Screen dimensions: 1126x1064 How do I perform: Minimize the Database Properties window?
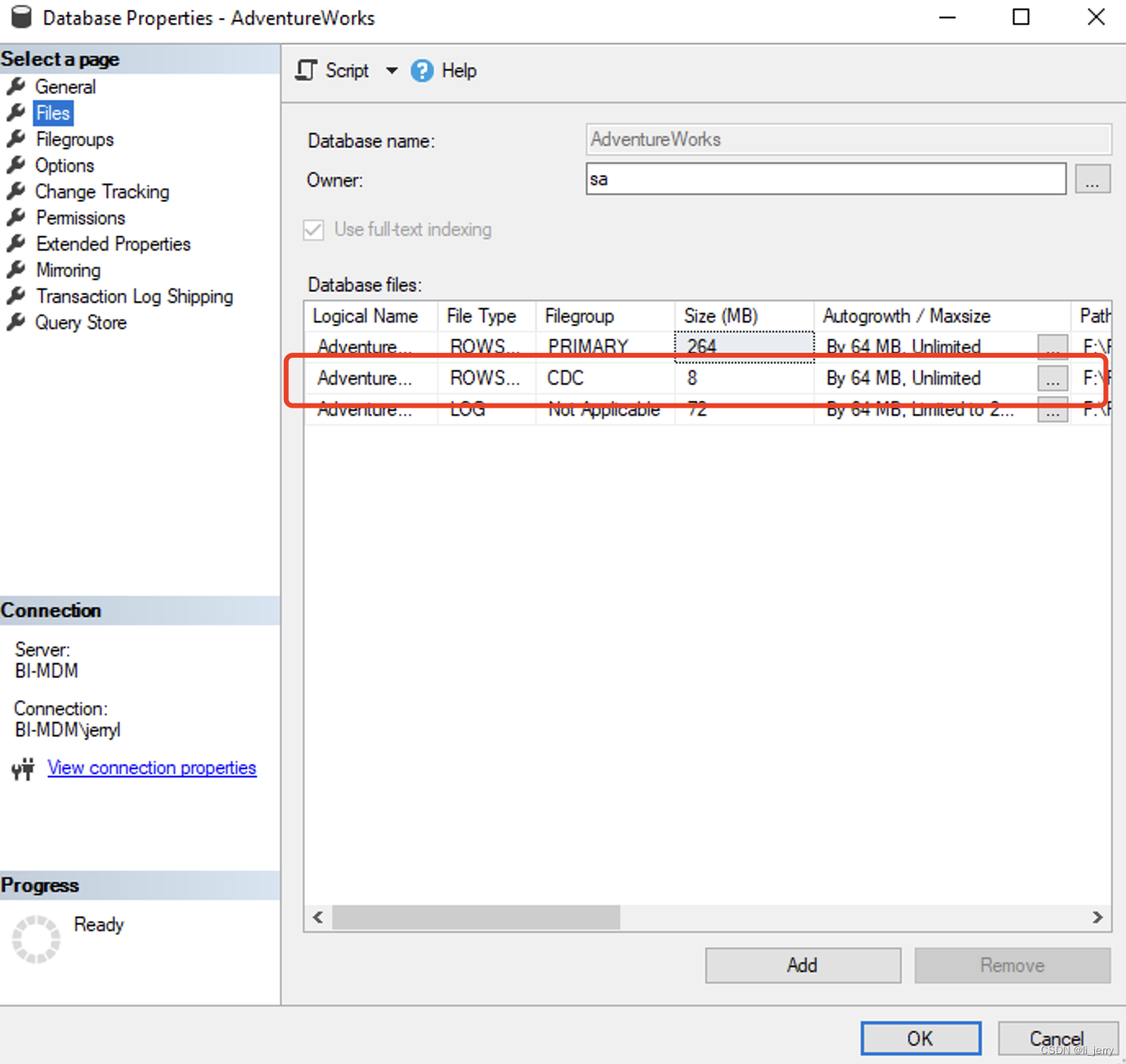pos(948,16)
